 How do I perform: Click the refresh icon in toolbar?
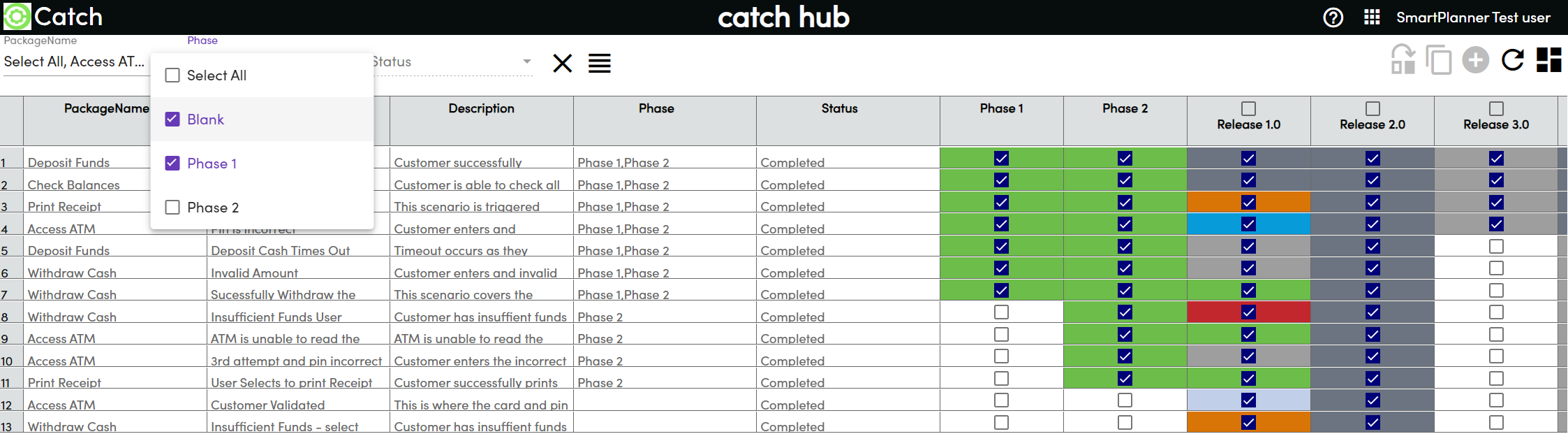(1512, 60)
